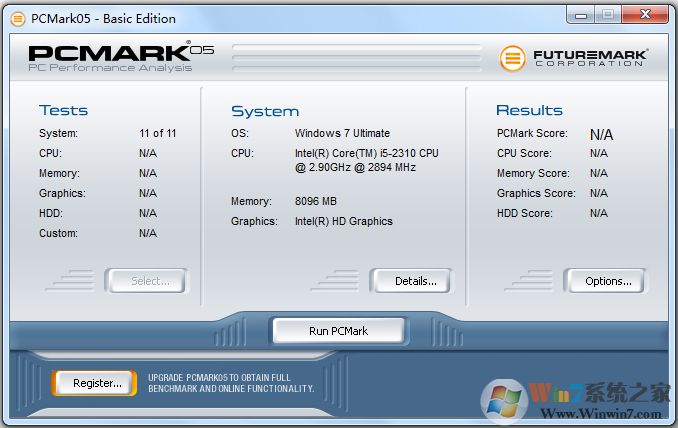Click the greyed-out Select button
678x428 pixels.
point(150,281)
